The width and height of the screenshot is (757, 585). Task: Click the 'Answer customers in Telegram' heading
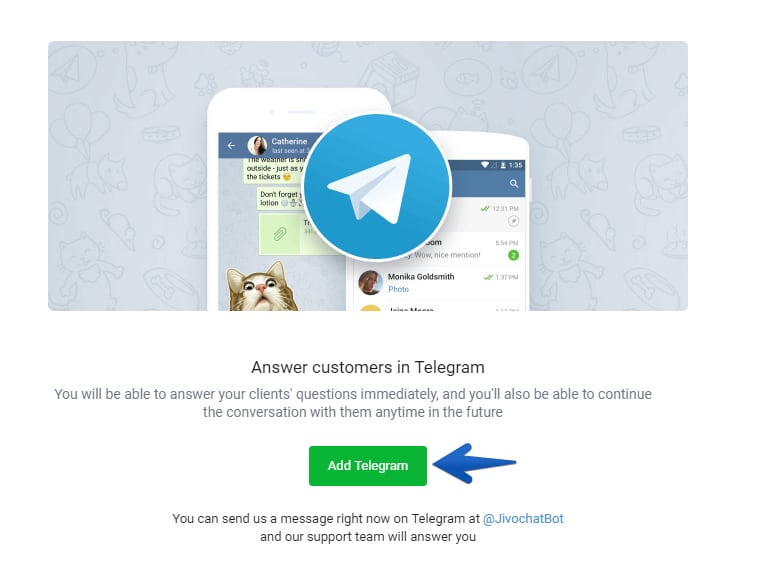pos(368,367)
